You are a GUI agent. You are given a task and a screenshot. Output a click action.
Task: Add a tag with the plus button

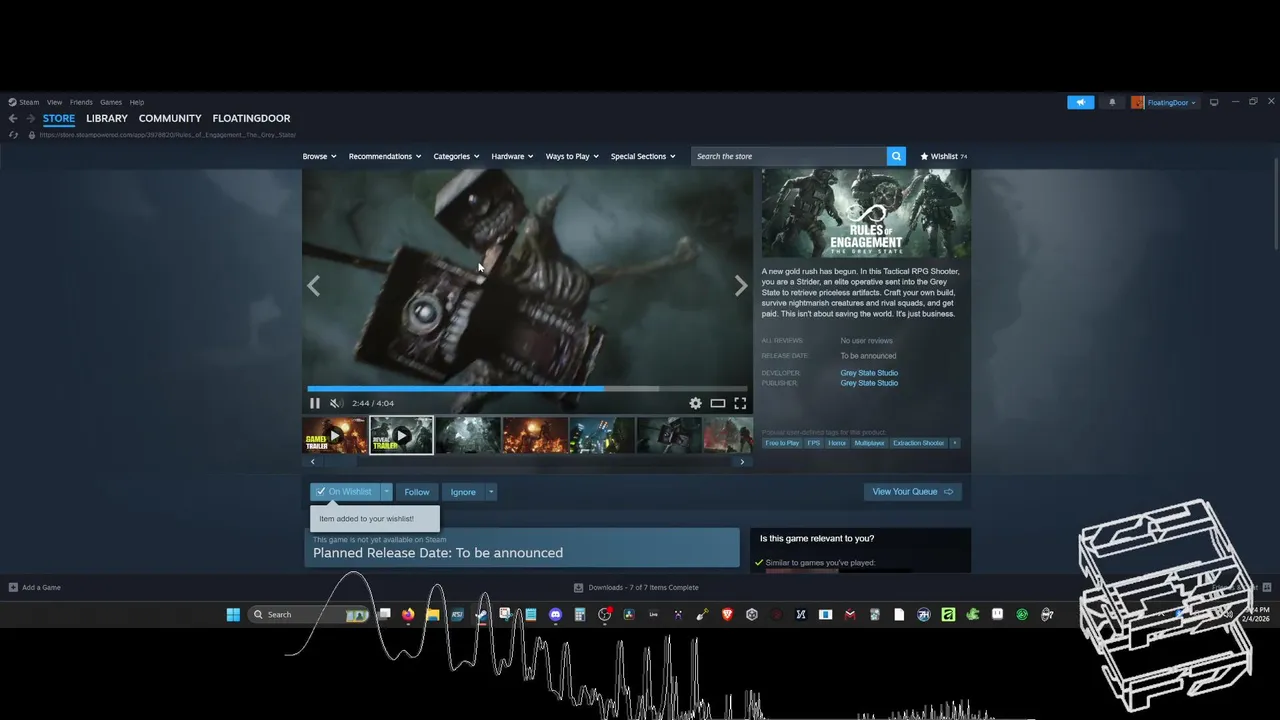coord(954,443)
